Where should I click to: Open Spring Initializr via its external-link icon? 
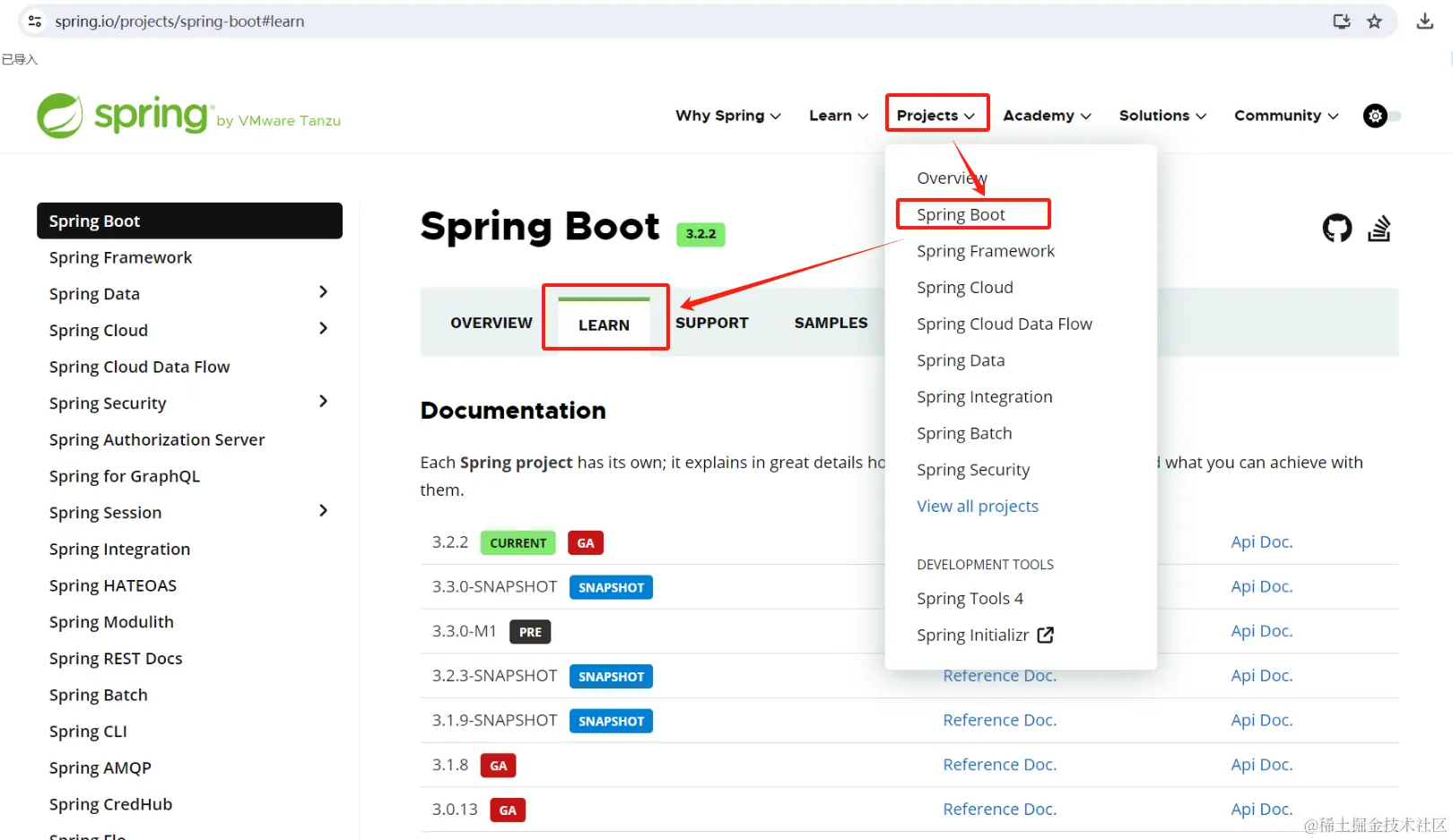[x=1046, y=634]
